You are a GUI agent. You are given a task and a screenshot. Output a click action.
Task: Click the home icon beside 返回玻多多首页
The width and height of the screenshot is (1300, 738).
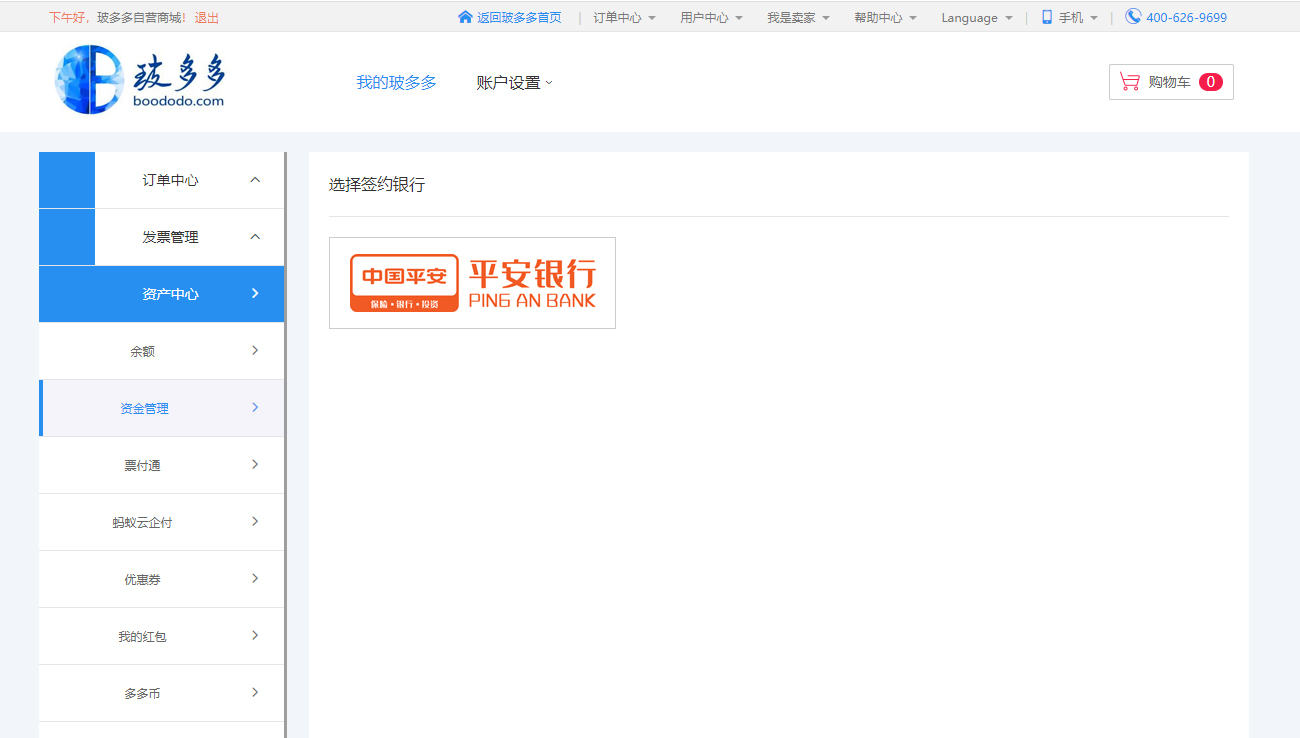point(465,17)
